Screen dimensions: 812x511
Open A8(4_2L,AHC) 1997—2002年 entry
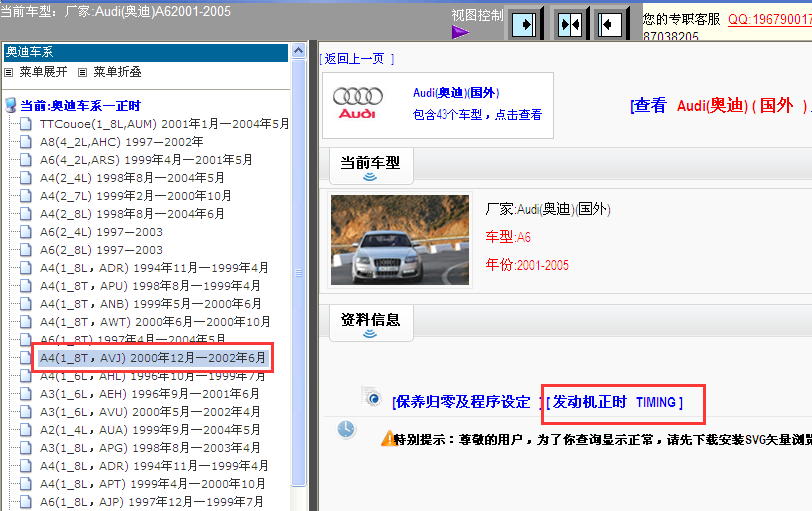(x=121, y=142)
